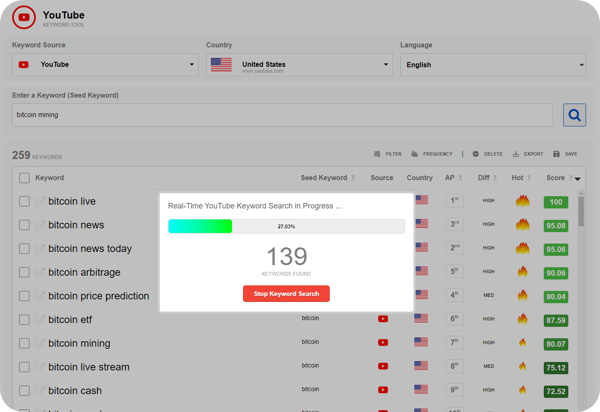The height and width of the screenshot is (412, 600).
Task: Click the AP column help question mark
Action: click(x=460, y=178)
